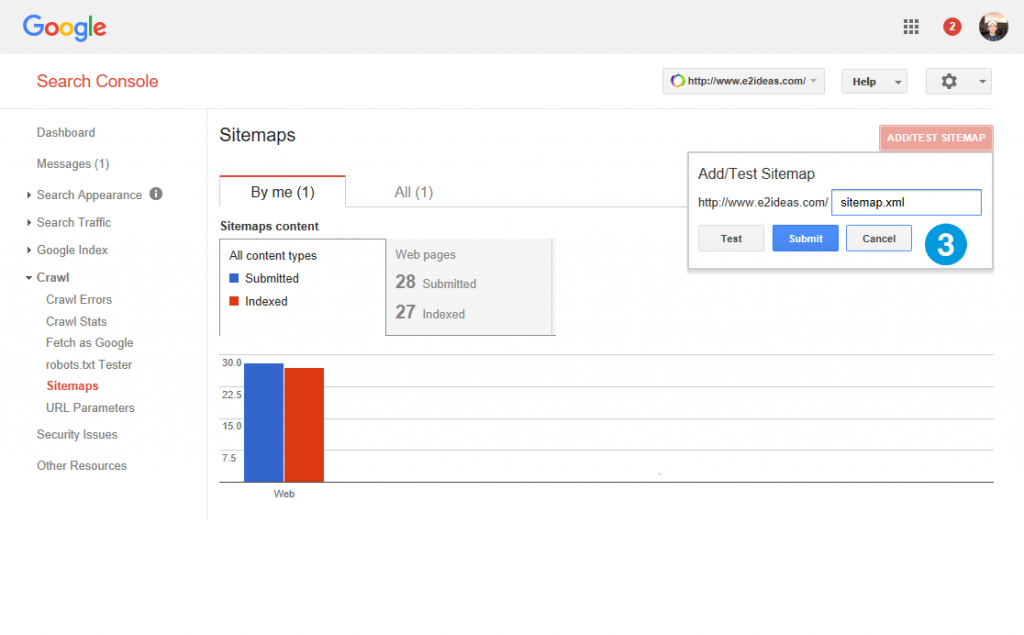Click the ADD/TEST SITEMAP button
This screenshot has width=1024, height=635.
pyautogui.click(x=936, y=138)
